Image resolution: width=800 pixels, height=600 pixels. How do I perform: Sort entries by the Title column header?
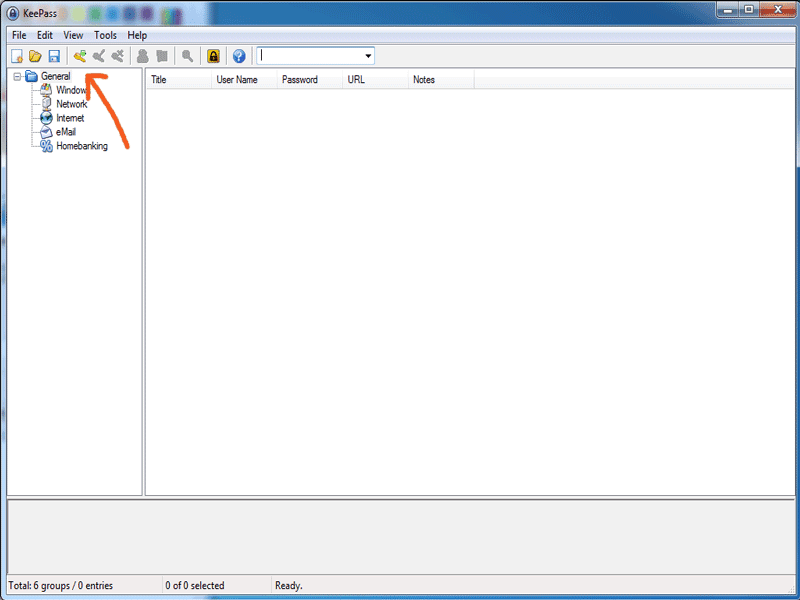pyautogui.click(x=178, y=80)
